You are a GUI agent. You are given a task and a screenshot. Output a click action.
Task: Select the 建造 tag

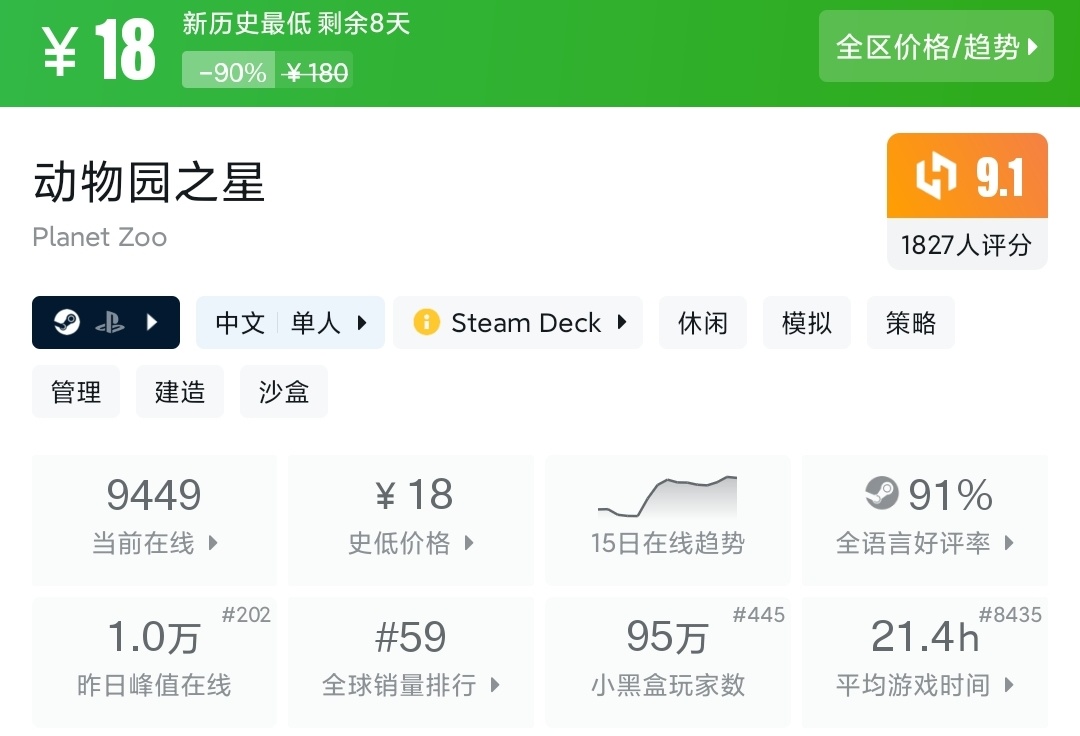[180, 392]
